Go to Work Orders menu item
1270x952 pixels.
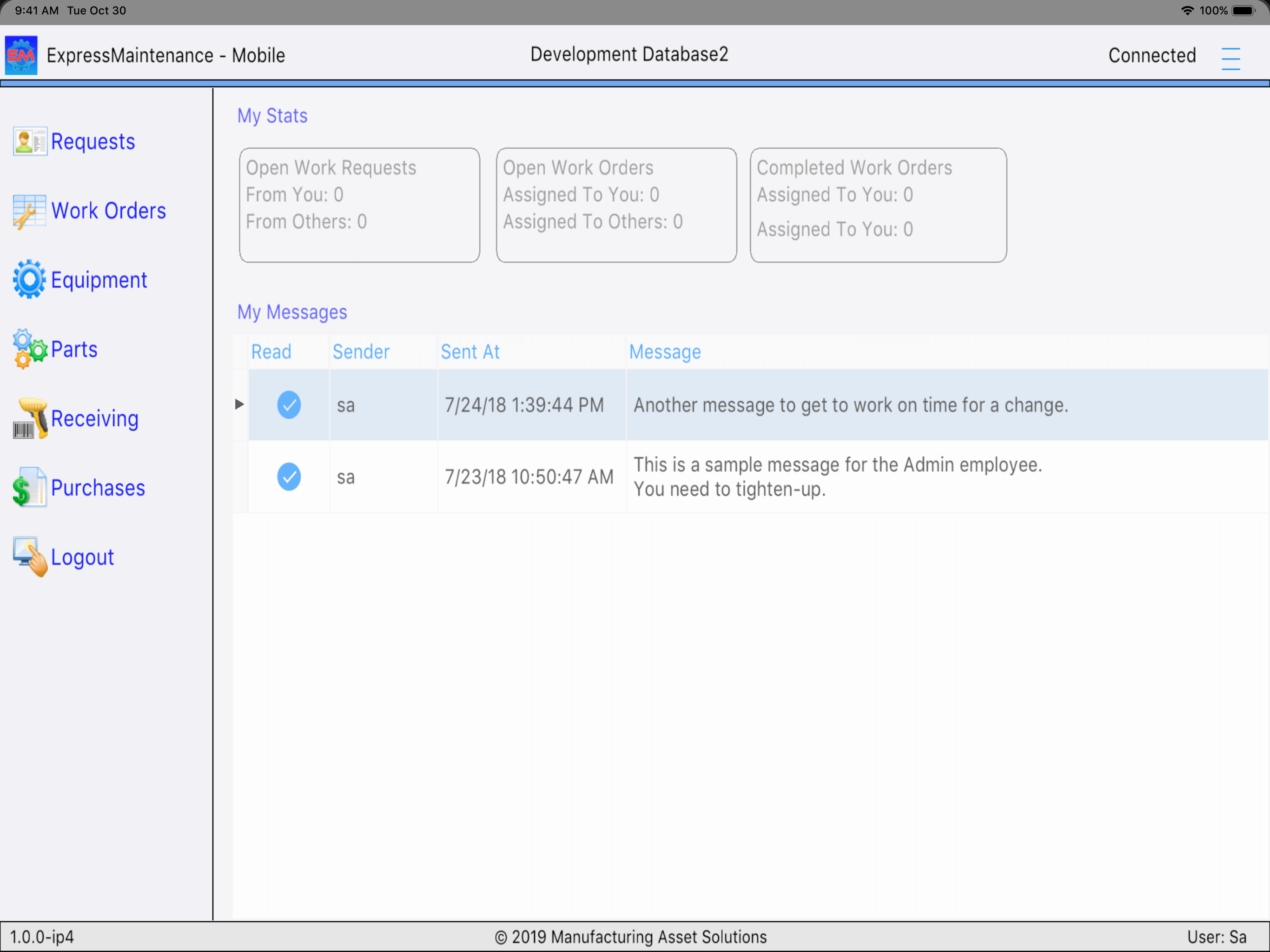(108, 211)
